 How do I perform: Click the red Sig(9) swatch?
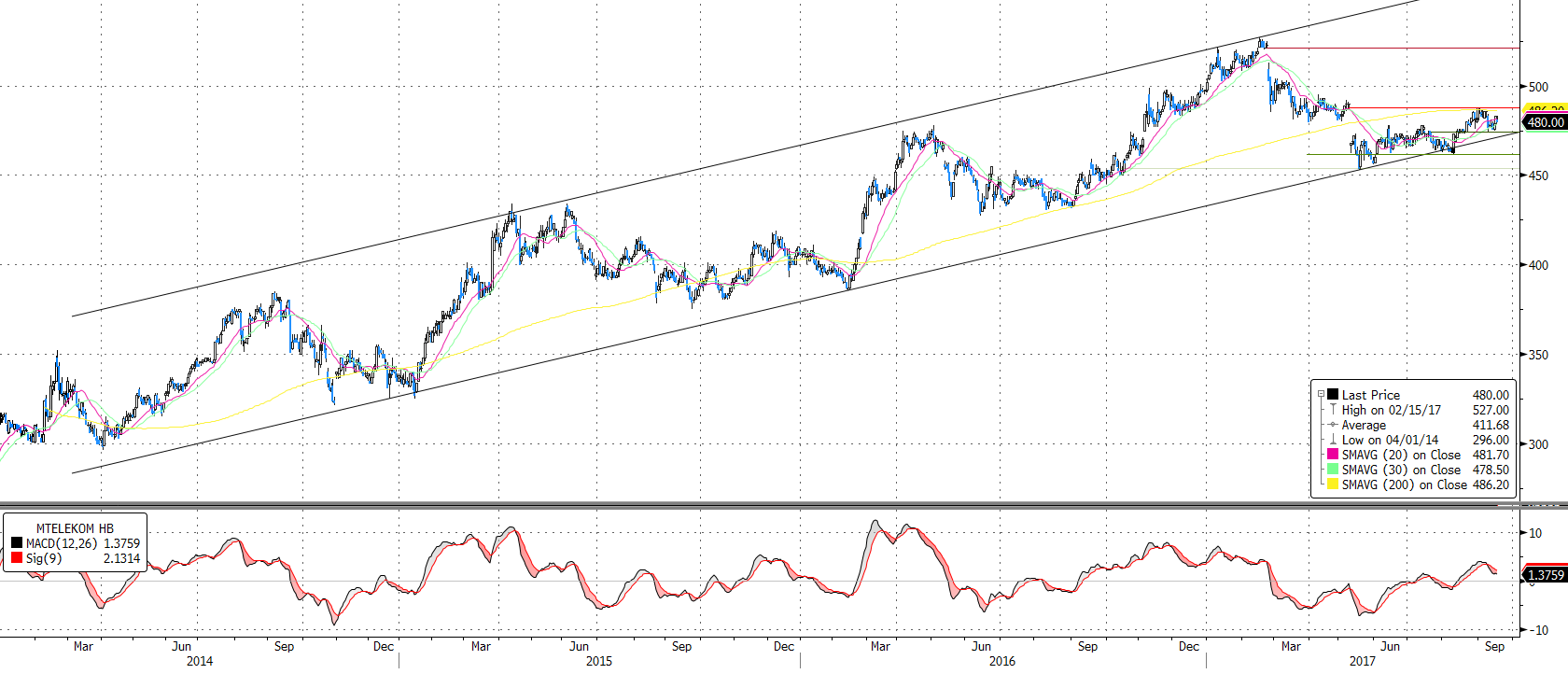pos(17,558)
